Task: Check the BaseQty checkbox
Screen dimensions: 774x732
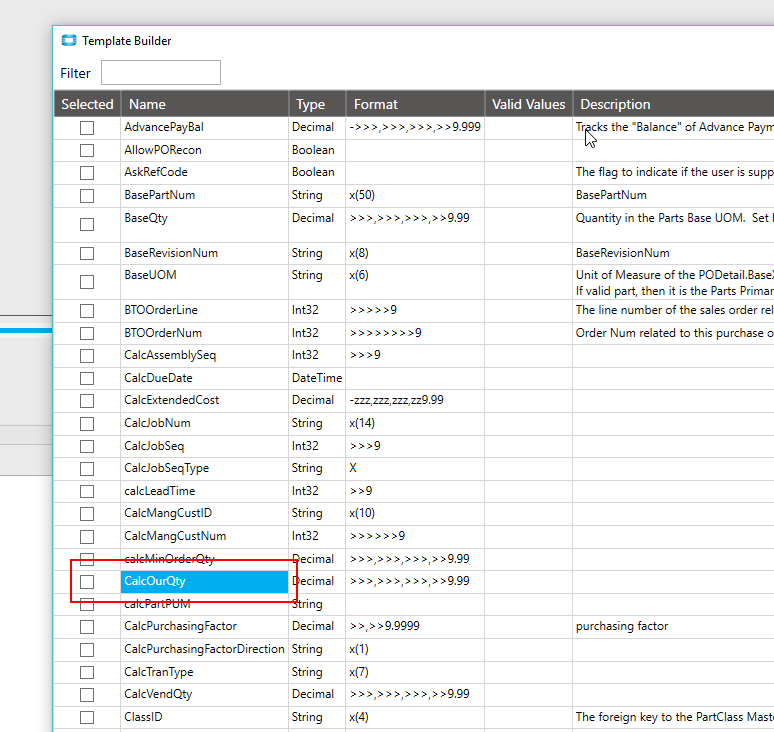Action: click(87, 225)
